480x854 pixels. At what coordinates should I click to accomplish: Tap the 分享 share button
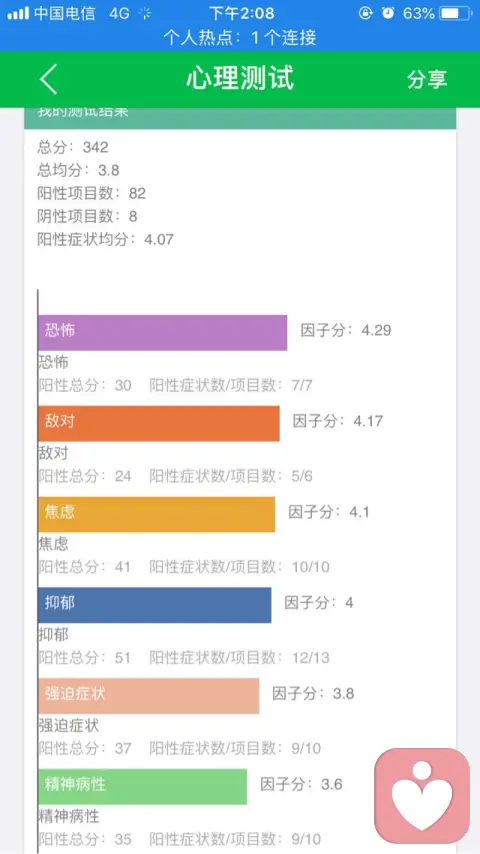click(x=427, y=79)
